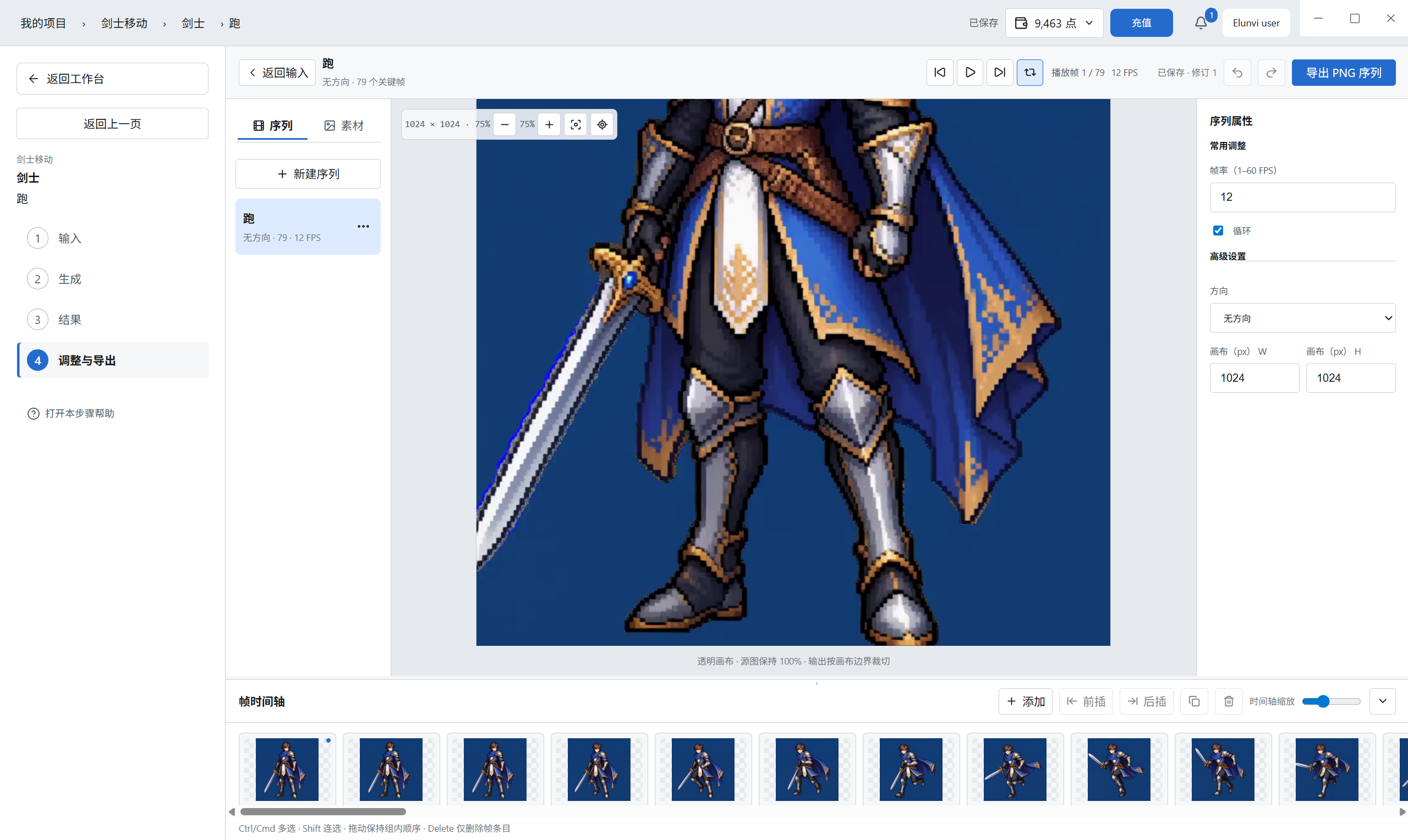The image size is (1408, 840).
Task: Undo the last edit
Action: point(1237,73)
